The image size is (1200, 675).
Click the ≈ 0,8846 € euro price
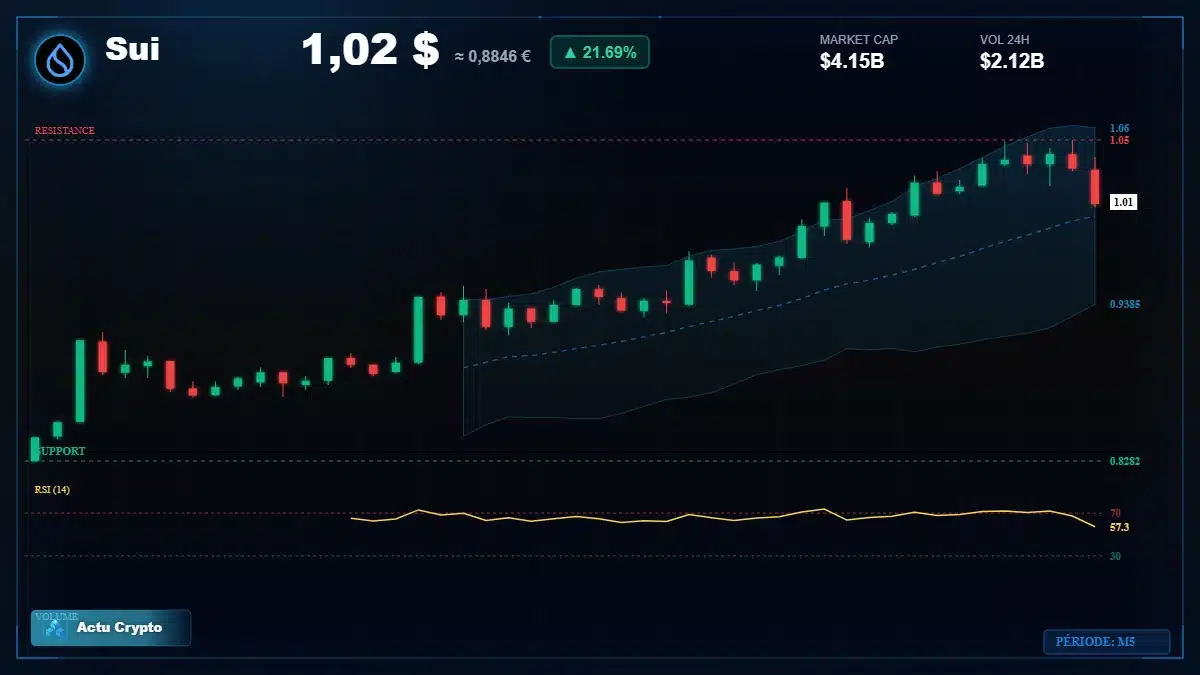(493, 56)
